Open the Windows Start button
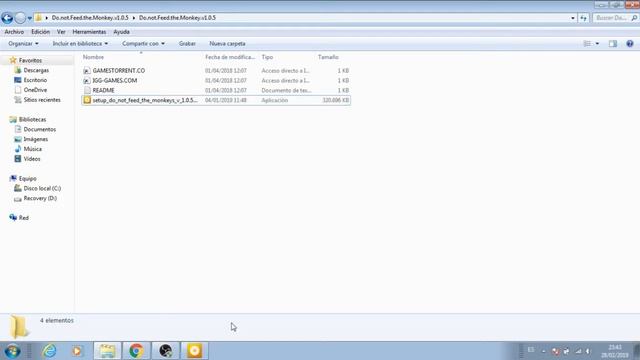Viewport: 640px width, 360px height. pos(12,351)
